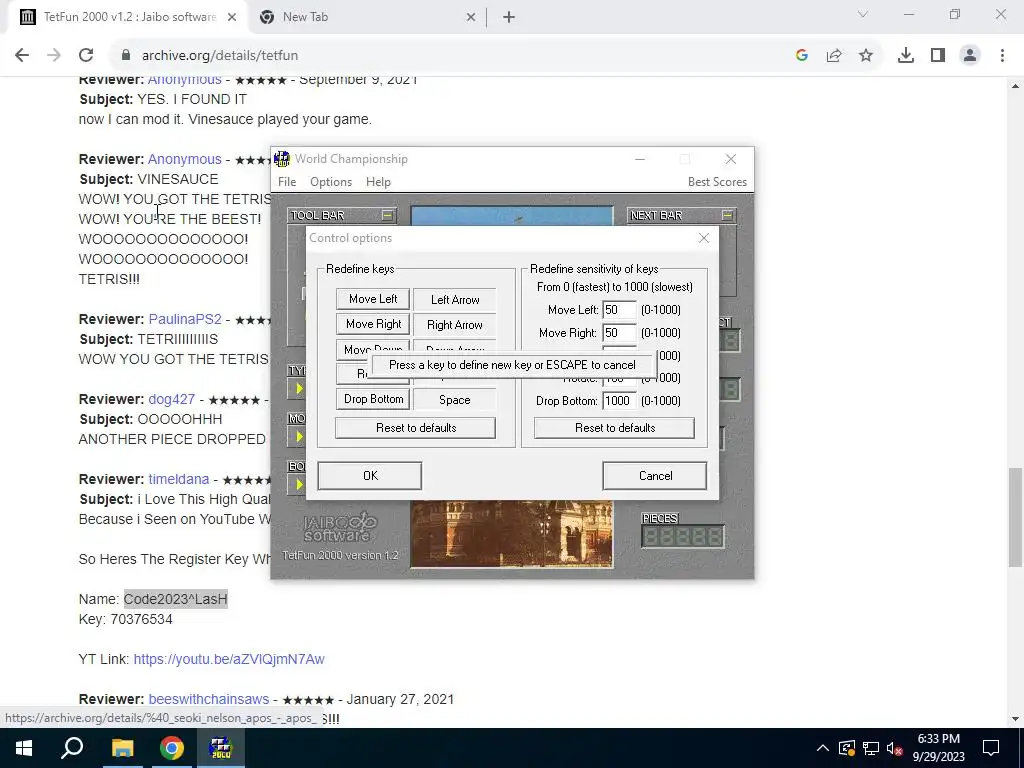
Task: Click the Move Left key button
Action: tap(373, 299)
